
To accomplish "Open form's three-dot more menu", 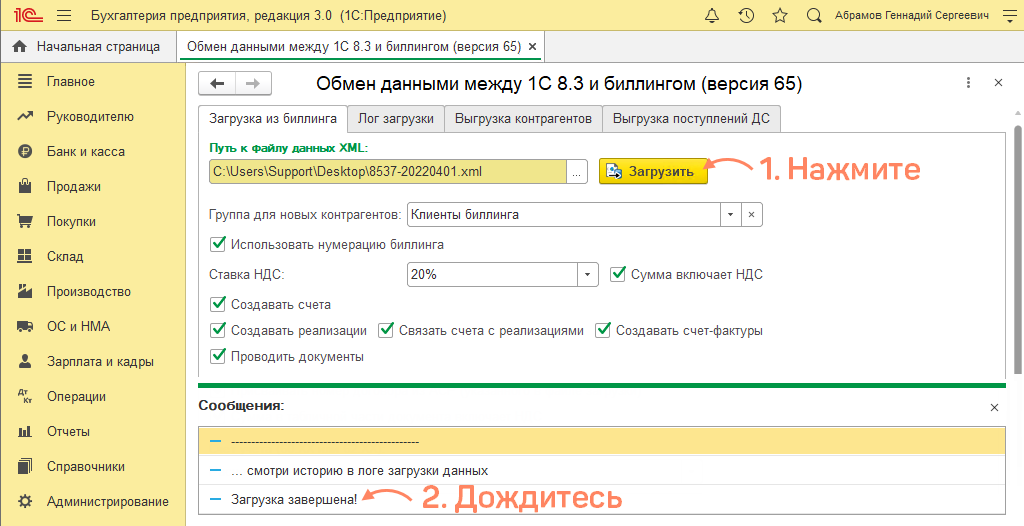I will pos(968,83).
